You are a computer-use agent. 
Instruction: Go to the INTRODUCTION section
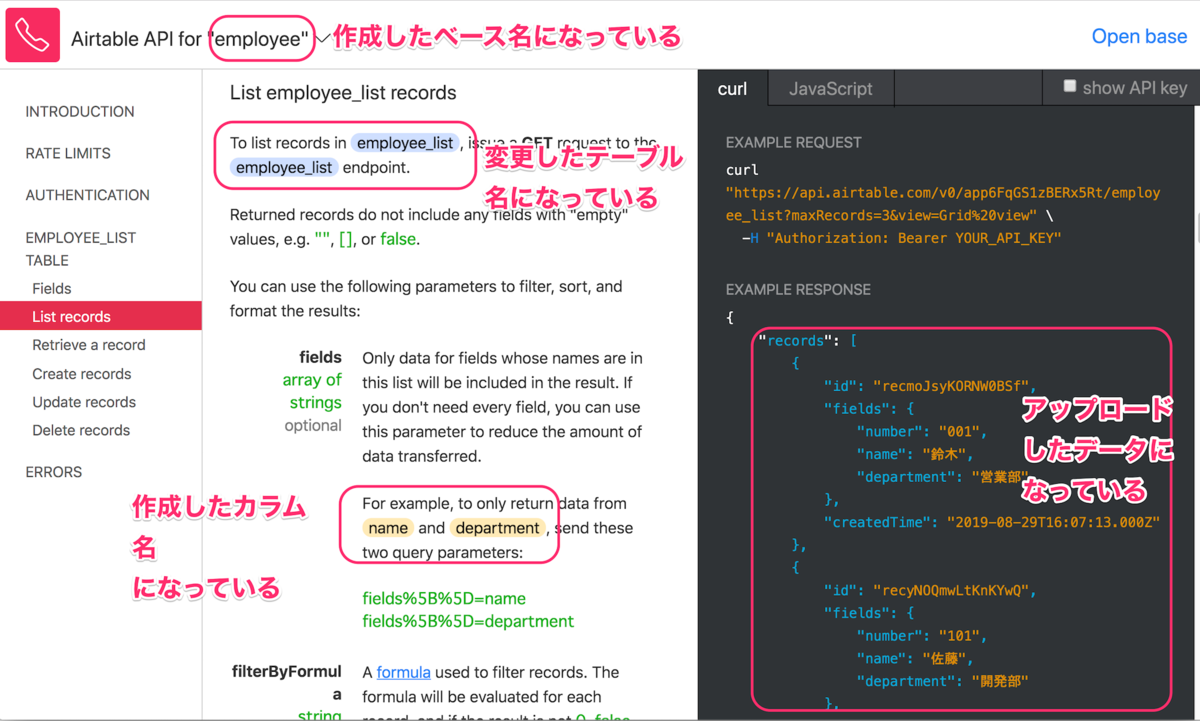click(x=80, y=112)
